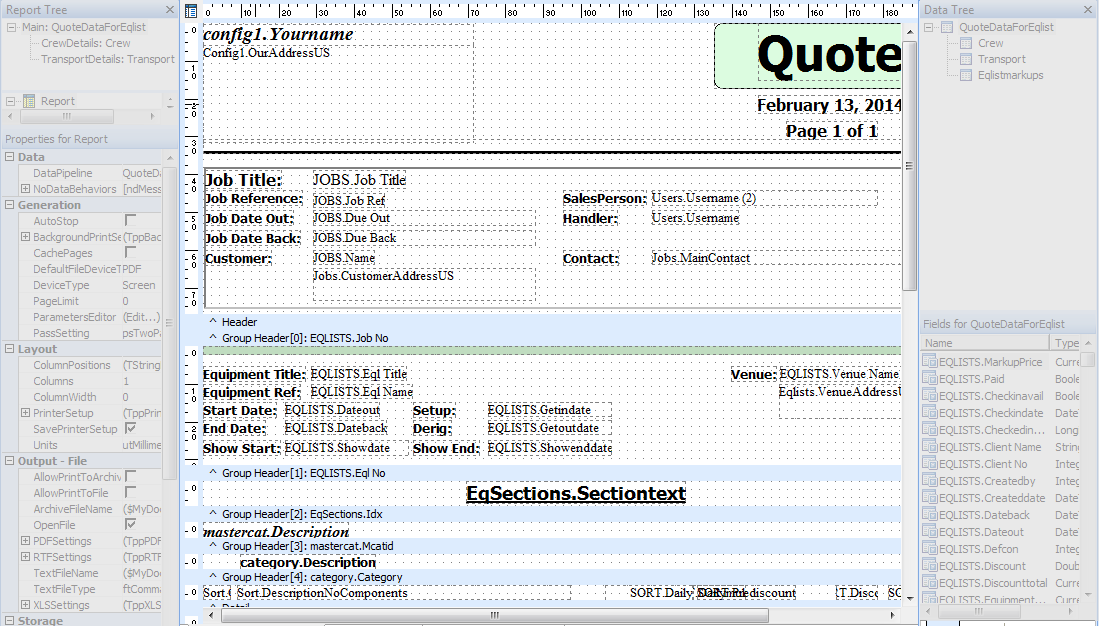Click the select-report icon at ruler corner
Screen dimensions: 1099x626
pyautogui.click(x=191, y=11)
